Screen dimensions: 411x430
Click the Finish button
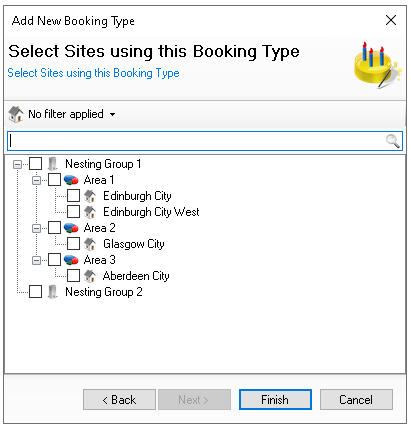point(275,399)
